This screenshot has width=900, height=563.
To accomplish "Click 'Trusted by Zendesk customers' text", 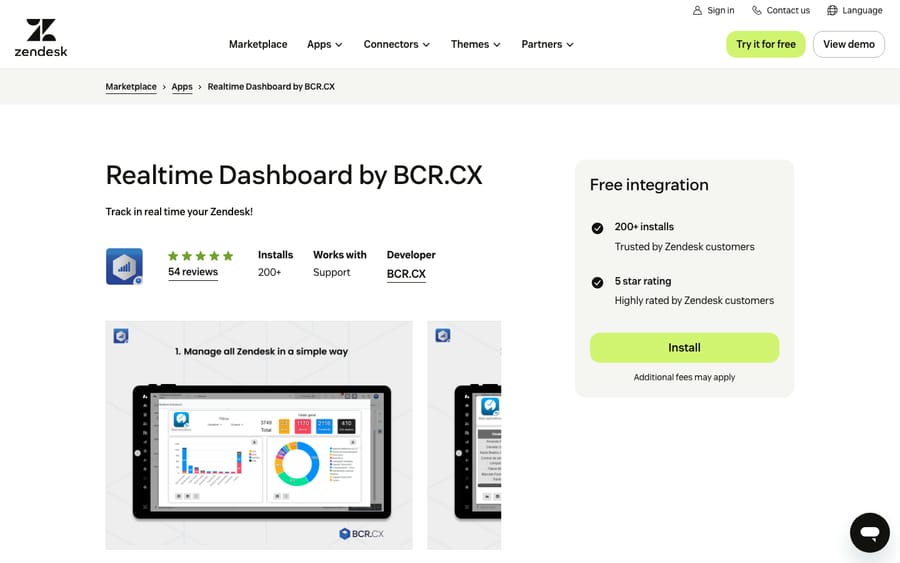I will coord(684,247).
